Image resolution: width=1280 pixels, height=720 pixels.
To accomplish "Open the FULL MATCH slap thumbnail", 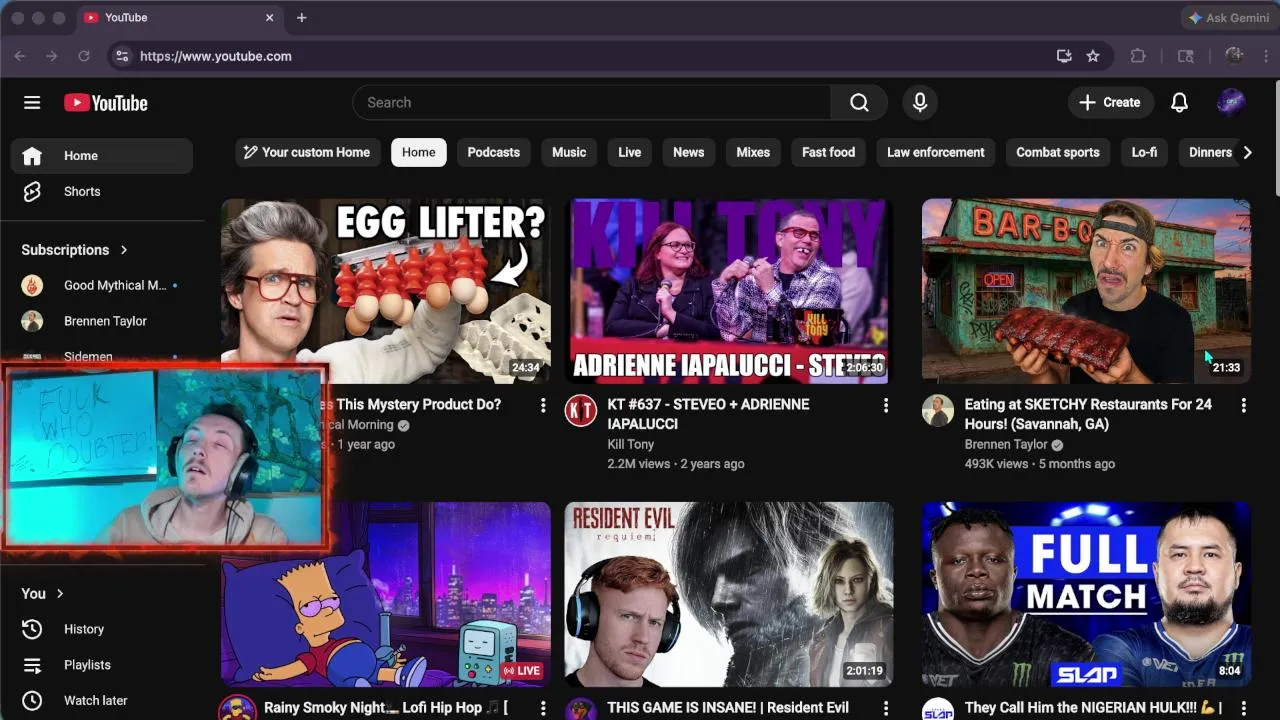I will 1086,594.
